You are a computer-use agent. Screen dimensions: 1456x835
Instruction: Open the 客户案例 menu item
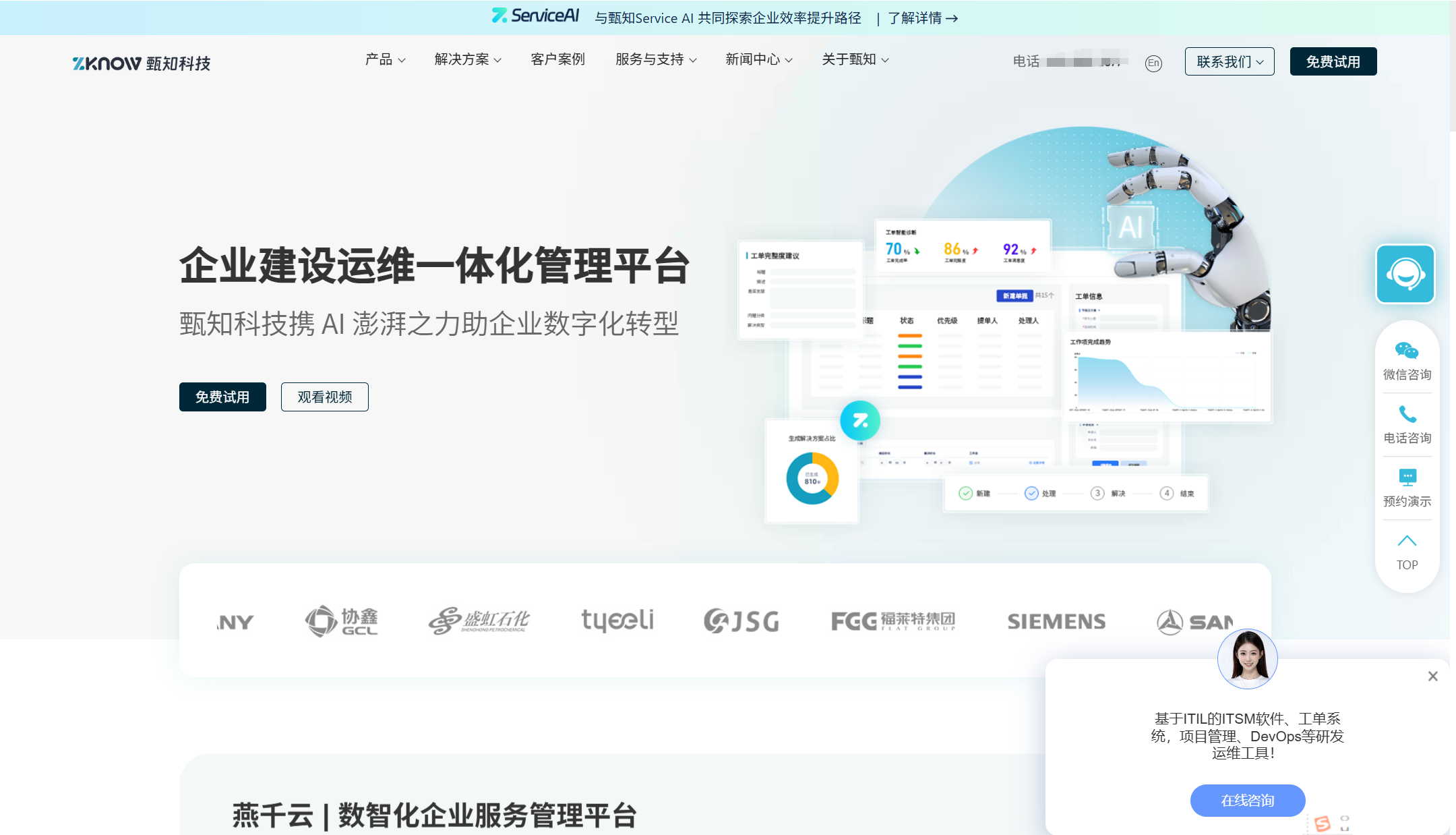[557, 59]
